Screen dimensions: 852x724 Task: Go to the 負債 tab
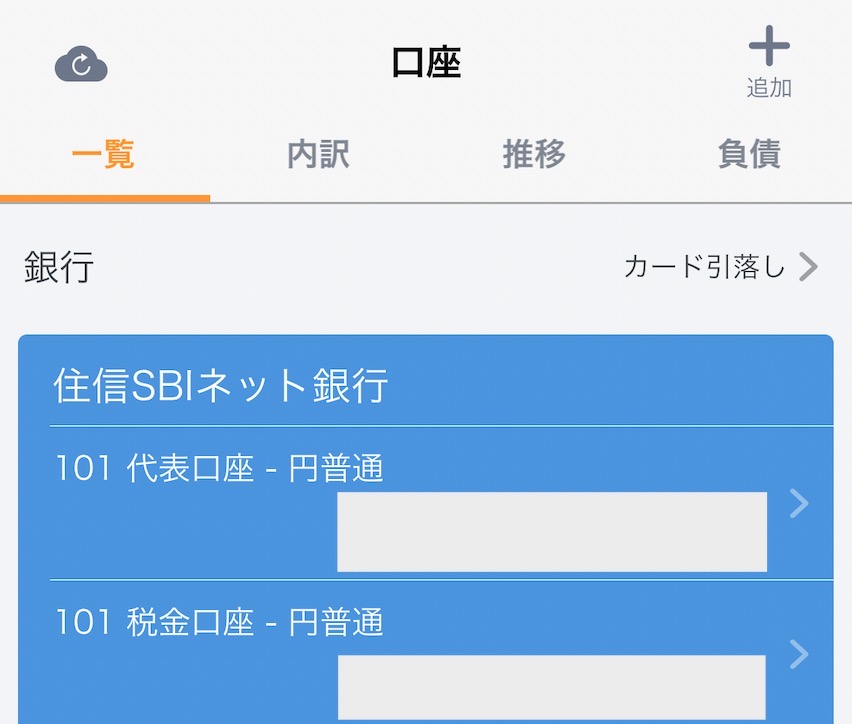[749, 155]
